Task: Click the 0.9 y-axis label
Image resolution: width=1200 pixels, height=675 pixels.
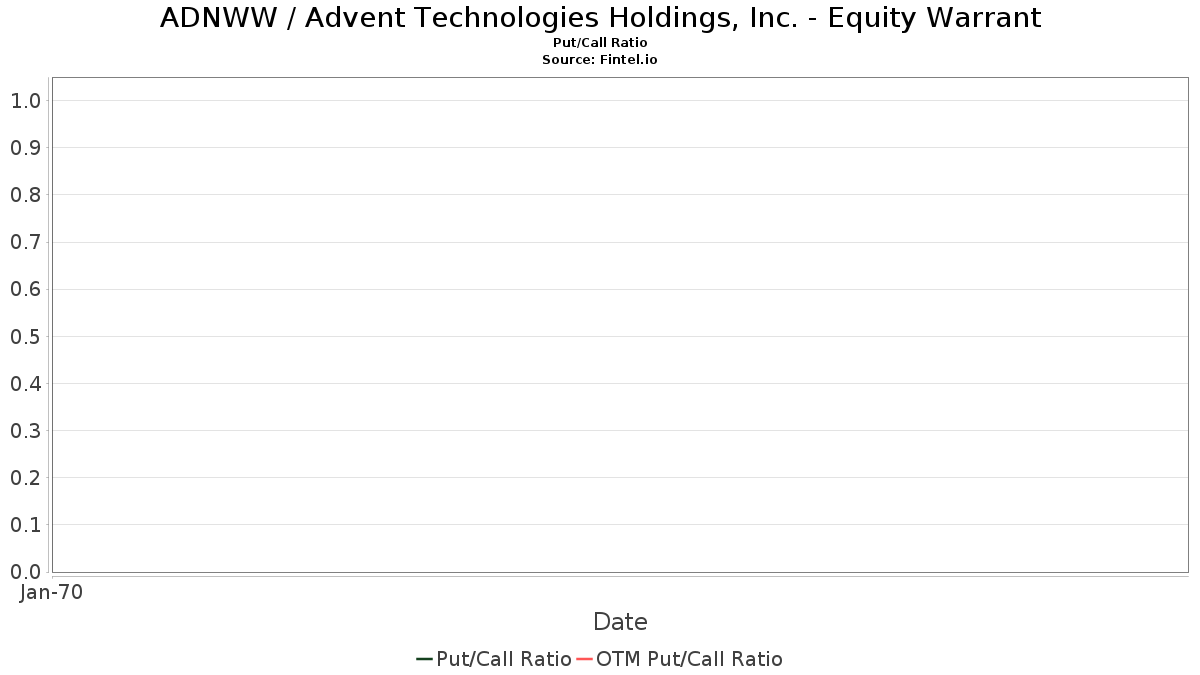Action: [x=25, y=148]
